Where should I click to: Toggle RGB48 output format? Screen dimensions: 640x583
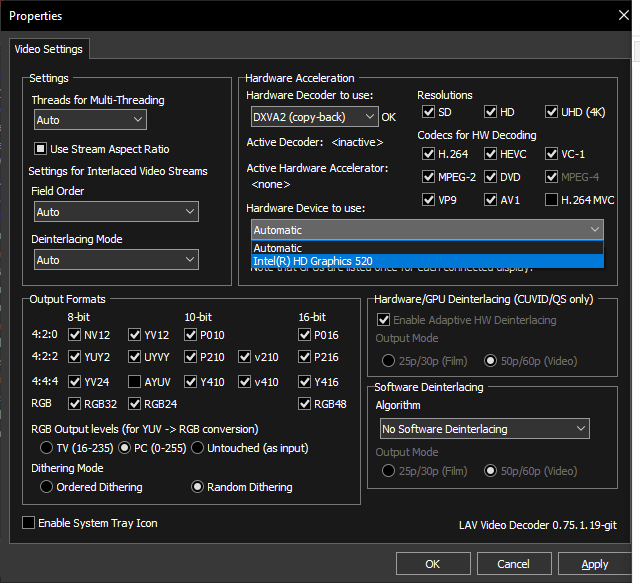(304, 404)
